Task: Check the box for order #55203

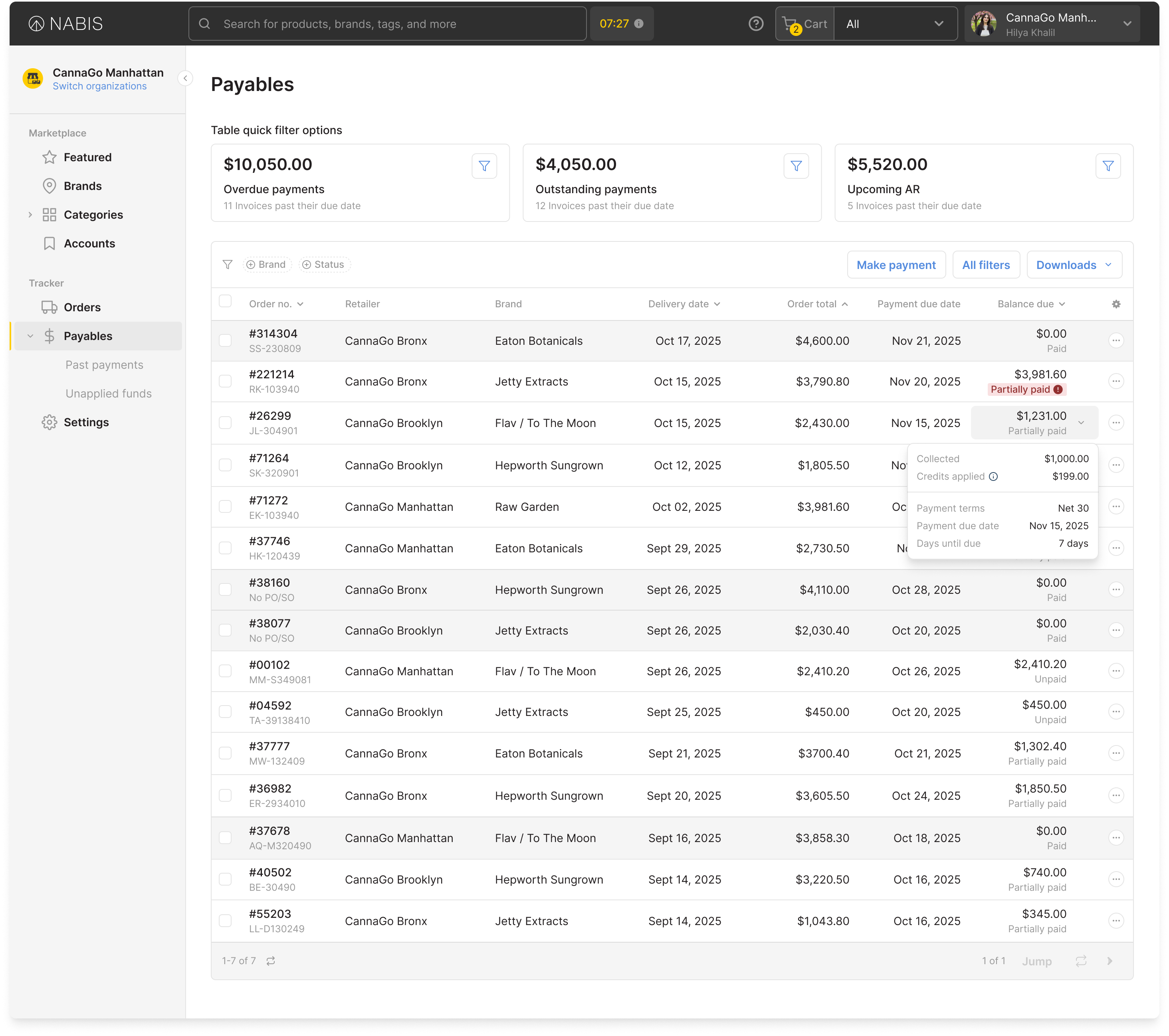Action: (x=225, y=921)
